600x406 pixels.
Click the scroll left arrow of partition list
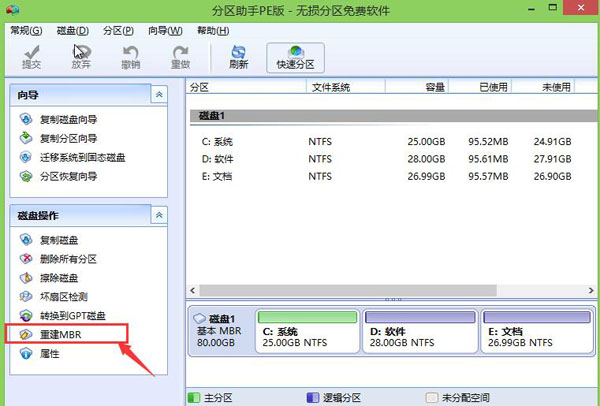coord(192,290)
